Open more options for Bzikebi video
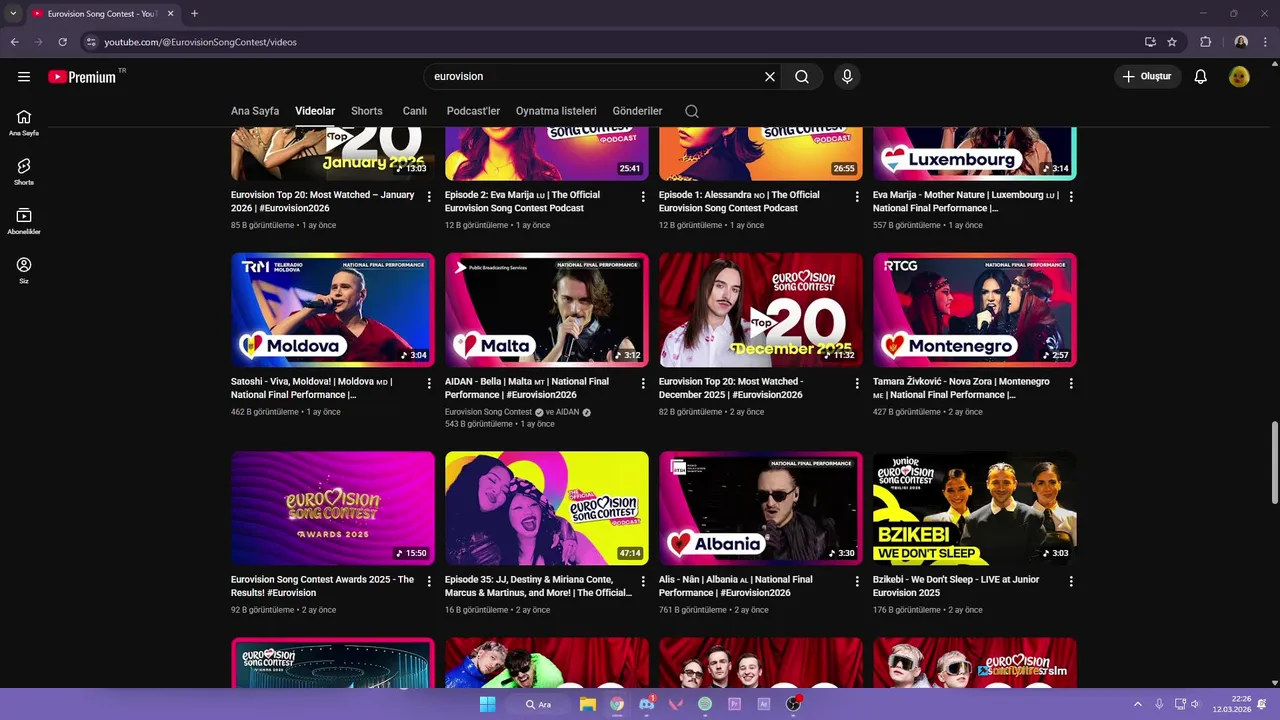 pyautogui.click(x=1071, y=581)
